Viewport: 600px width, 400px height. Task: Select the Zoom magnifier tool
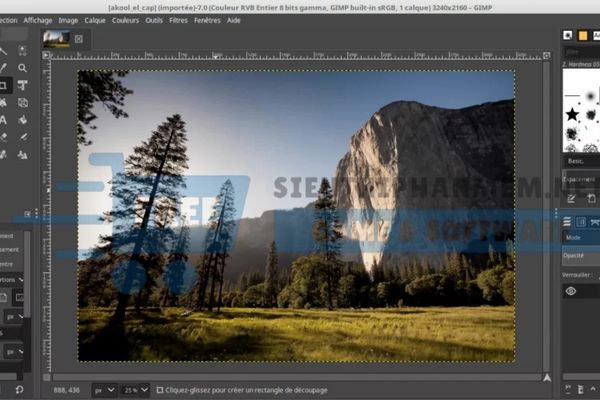pos(22,68)
